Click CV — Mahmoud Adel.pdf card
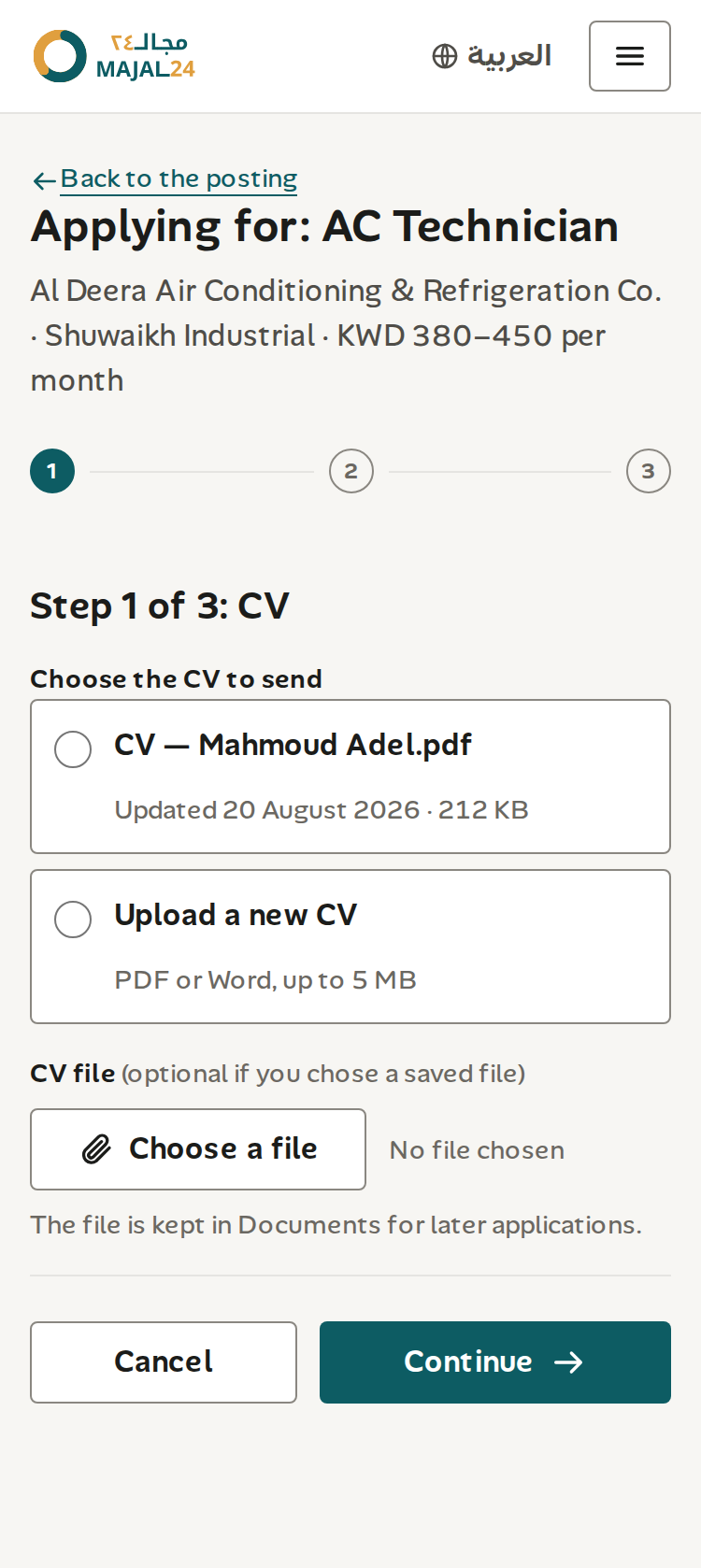The width and height of the screenshot is (701, 1568). (x=350, y=777)
